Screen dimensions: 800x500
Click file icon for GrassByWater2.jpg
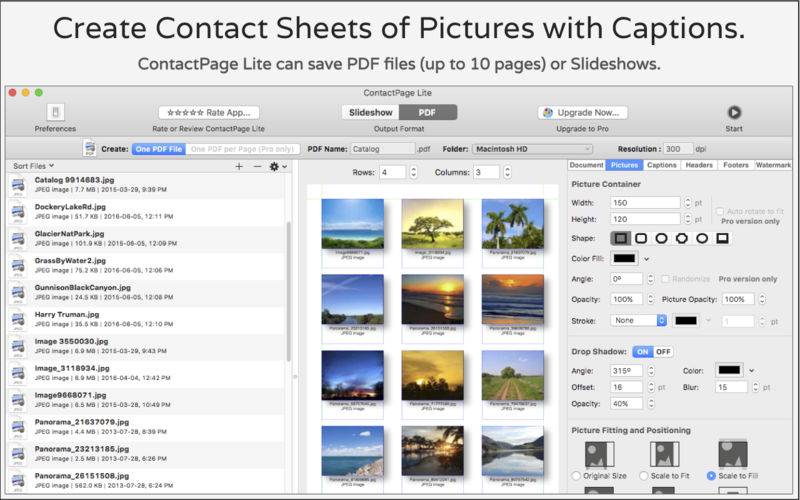pyautogui.click(x=18, y=266)
